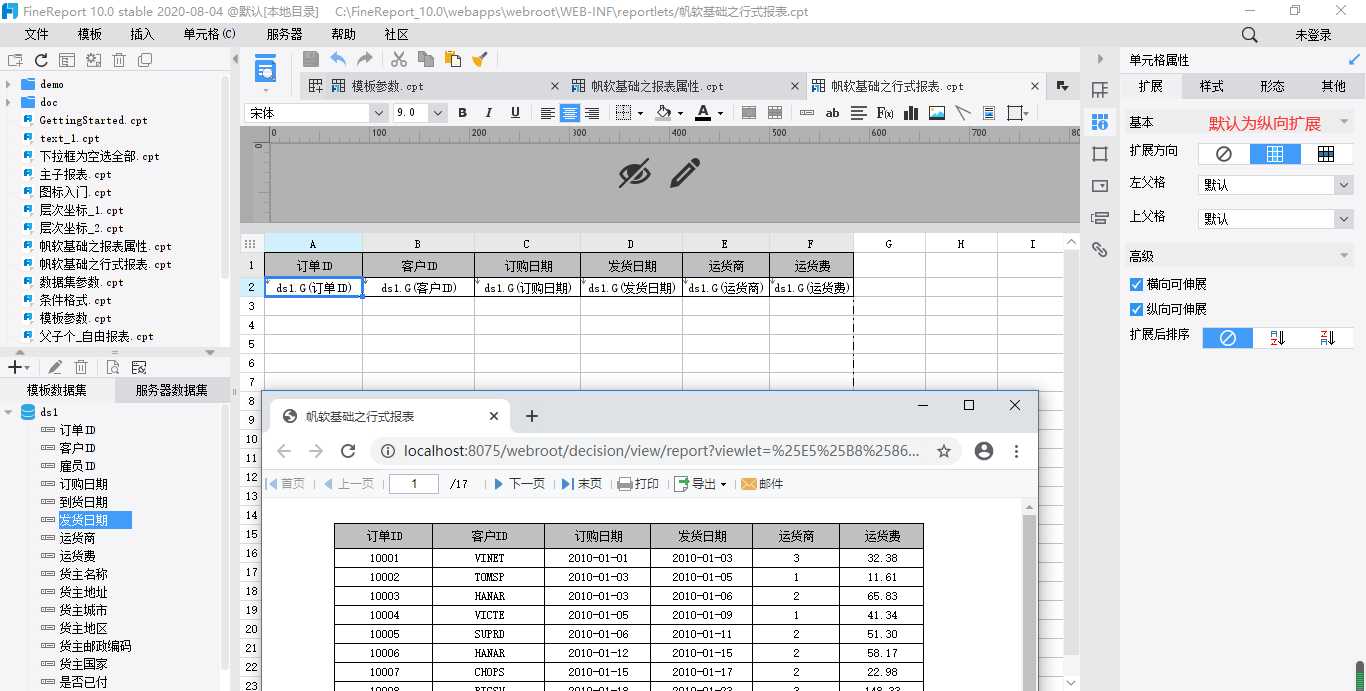Viewport: 1366px width, 691px height.
Task: Click the page number field in preview
Action: tap(414, 484)
